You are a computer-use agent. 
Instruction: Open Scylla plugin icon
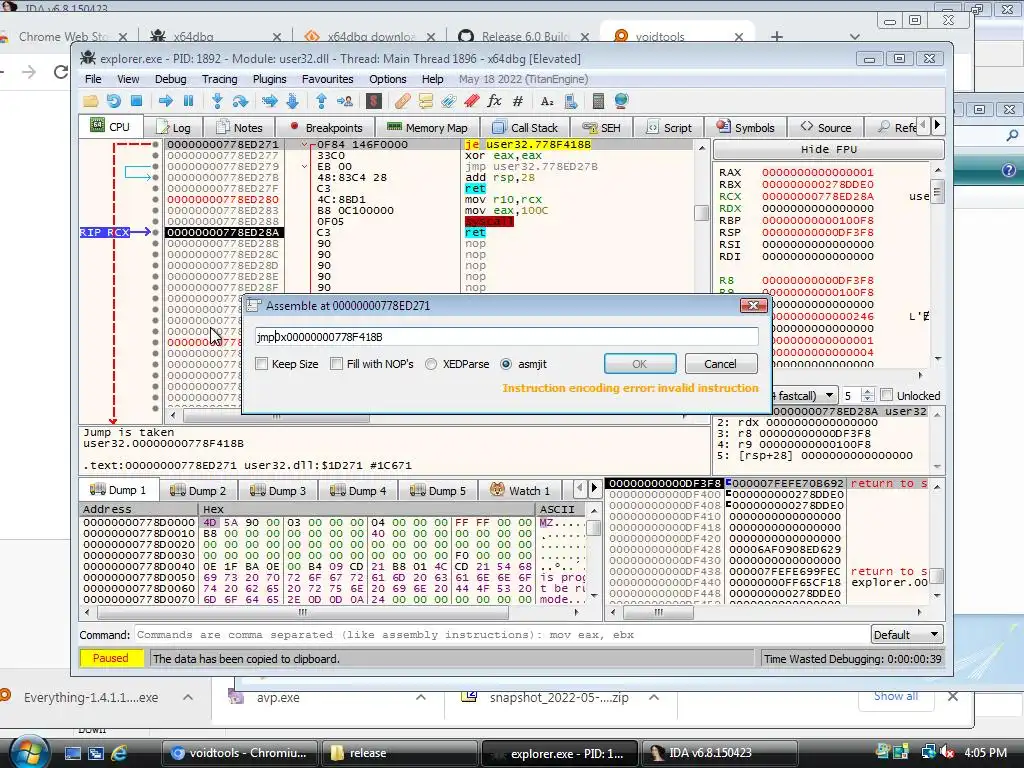[374, 101]
